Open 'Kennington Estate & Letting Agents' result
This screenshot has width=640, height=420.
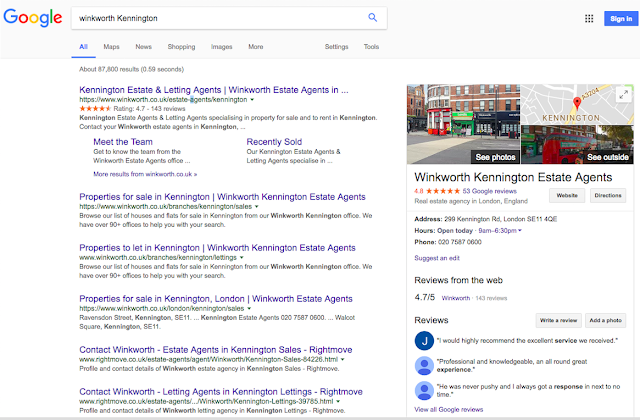214,90
